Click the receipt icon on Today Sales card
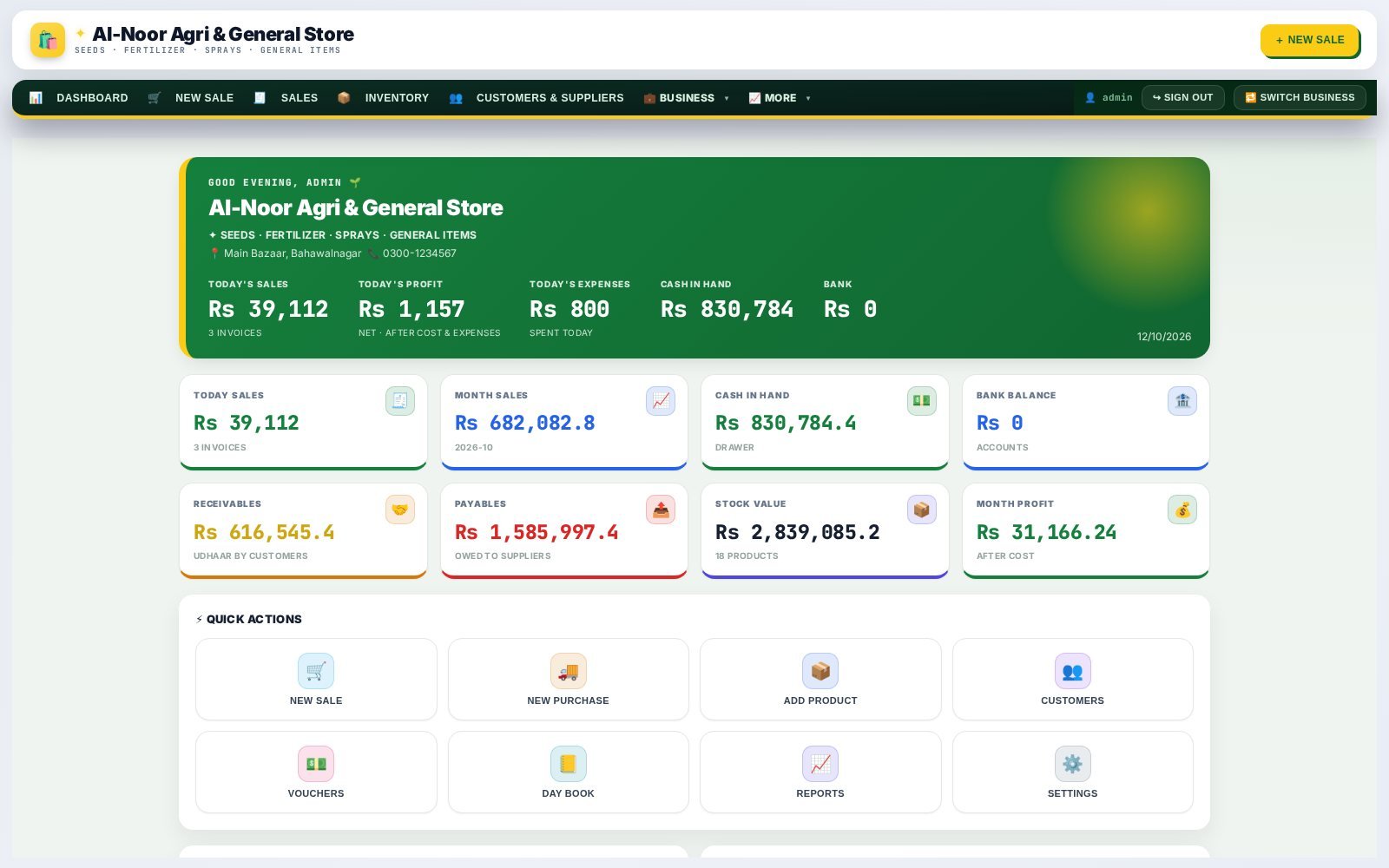 click(x=400, y=401)
